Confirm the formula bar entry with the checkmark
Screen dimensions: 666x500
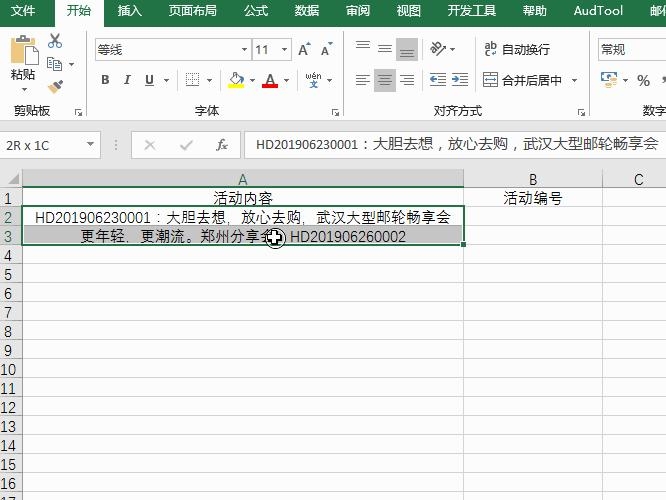click(186, 145)
